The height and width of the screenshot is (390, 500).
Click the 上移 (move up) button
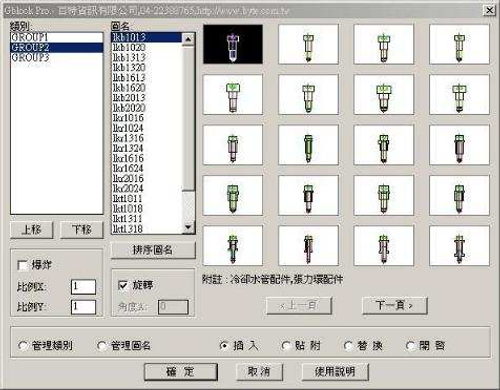point(32,230)
